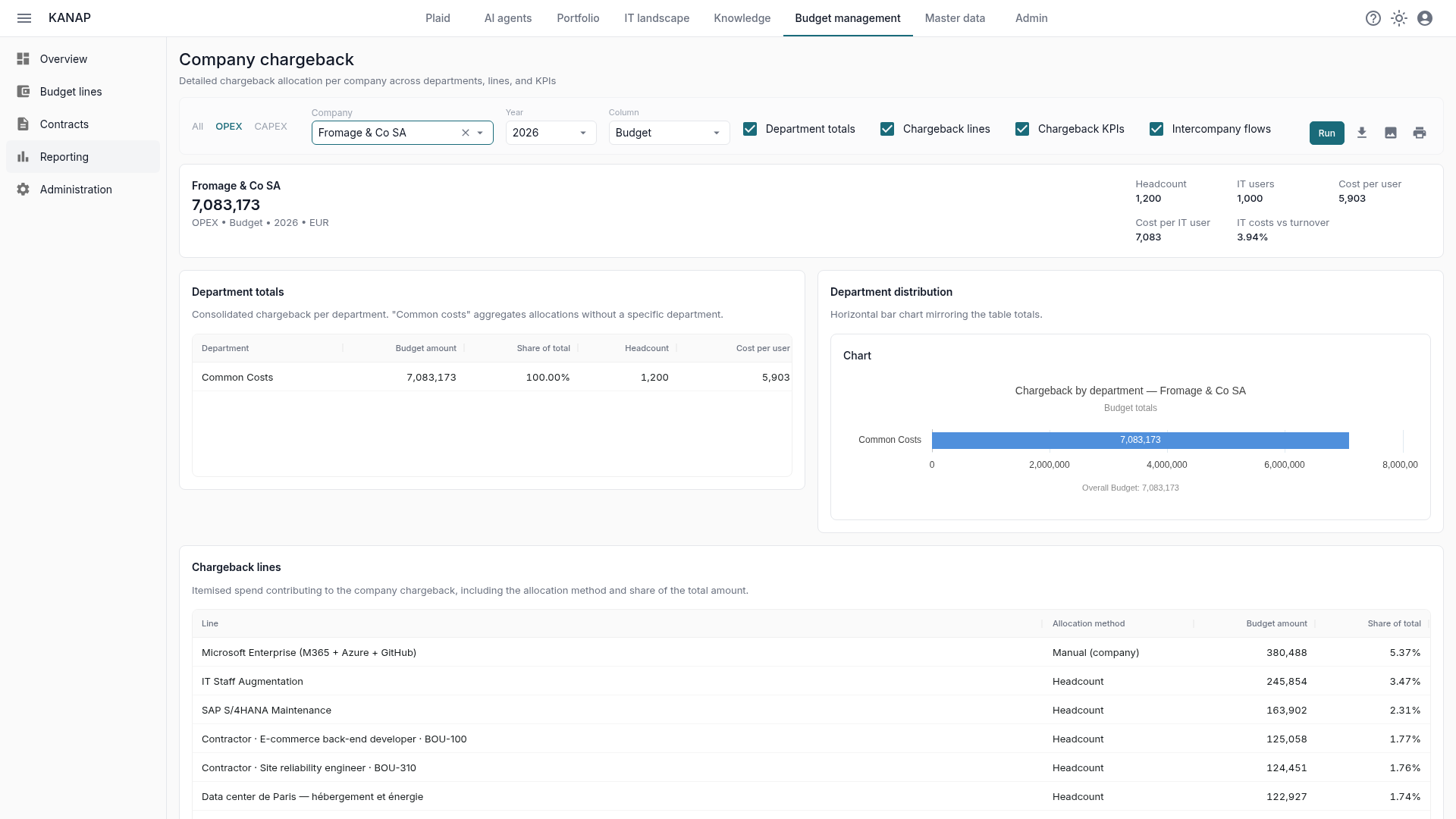Click the Reporting bar chart icon
The image size is (1456, 819).
point(24,157)
